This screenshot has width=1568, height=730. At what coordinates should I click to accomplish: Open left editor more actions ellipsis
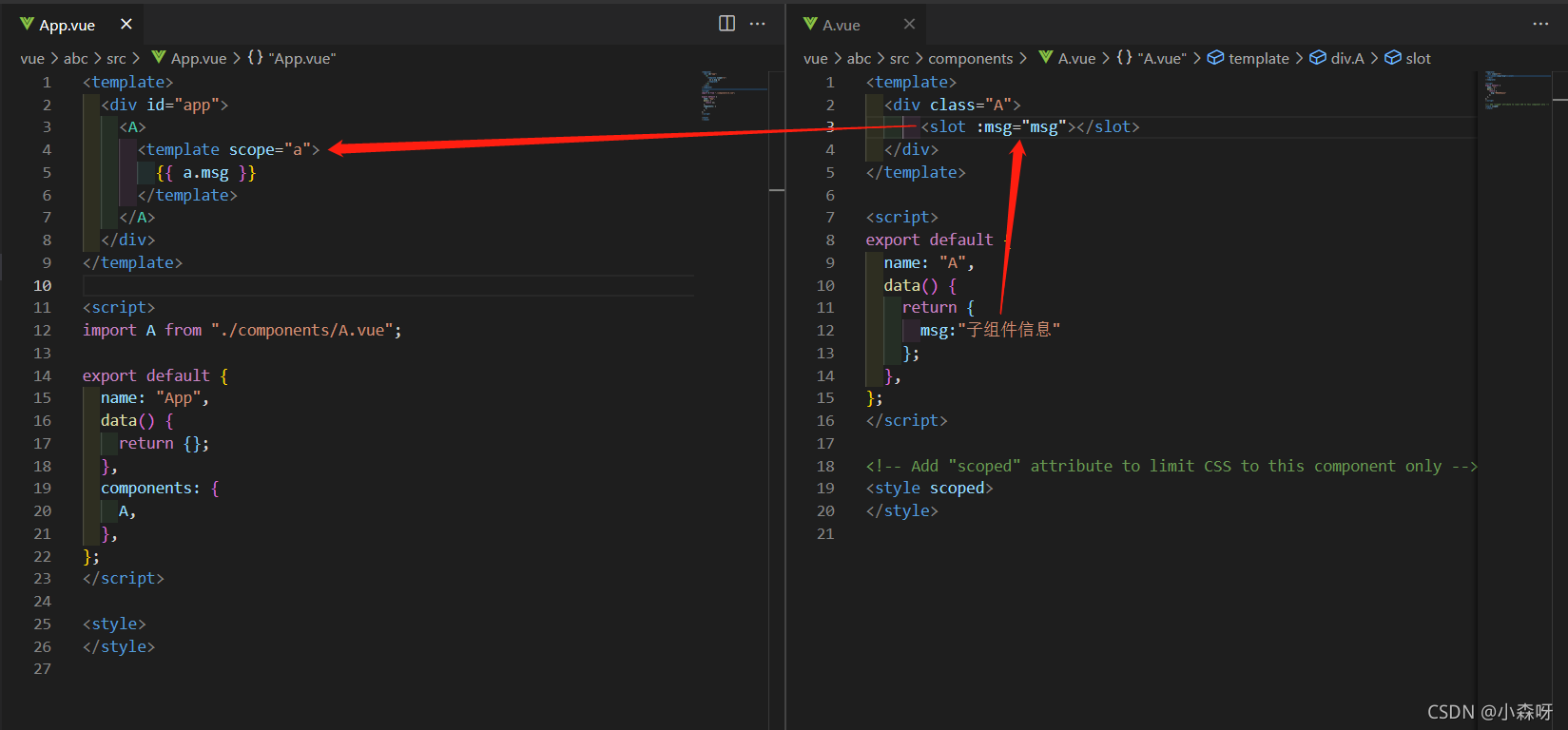click(758, 24)
